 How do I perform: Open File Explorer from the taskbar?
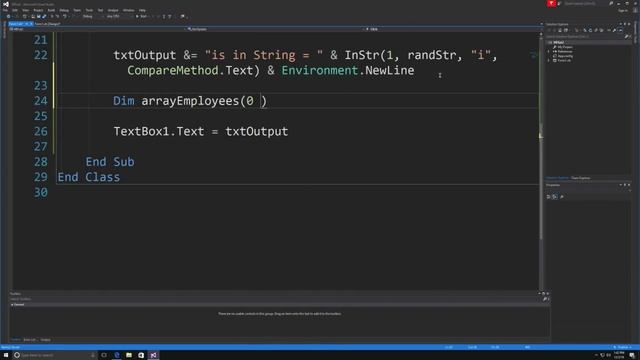pos(129,355)
